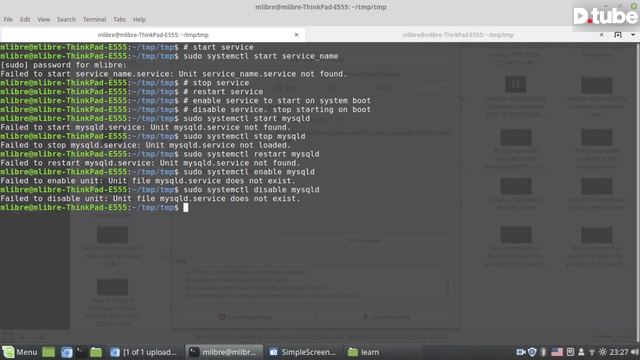Open the file manager panel launcher
Viewport: 640px width, 360px height.
[x=96, y=352]
